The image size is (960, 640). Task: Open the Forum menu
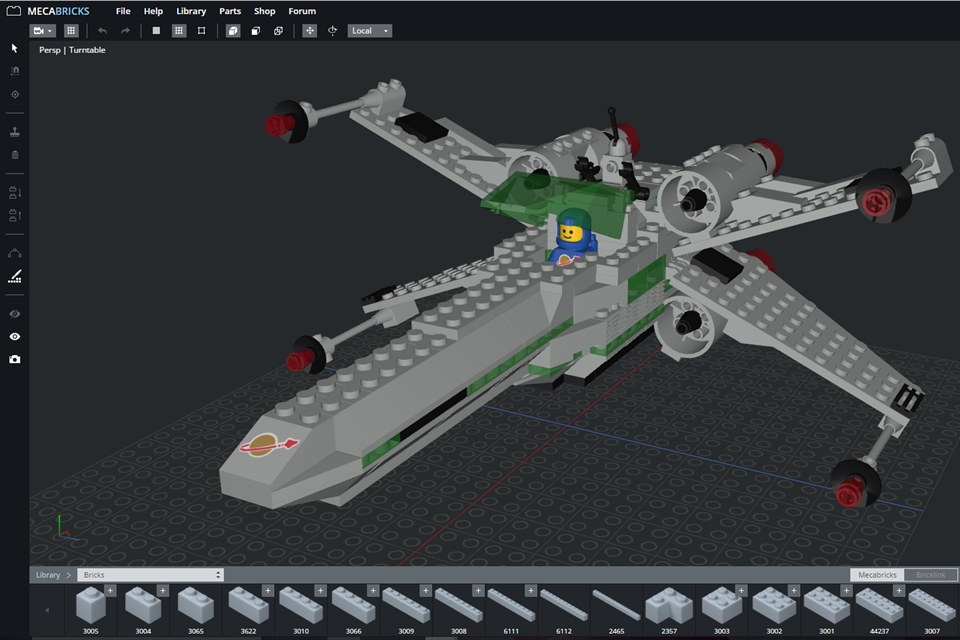click(302, 11)
